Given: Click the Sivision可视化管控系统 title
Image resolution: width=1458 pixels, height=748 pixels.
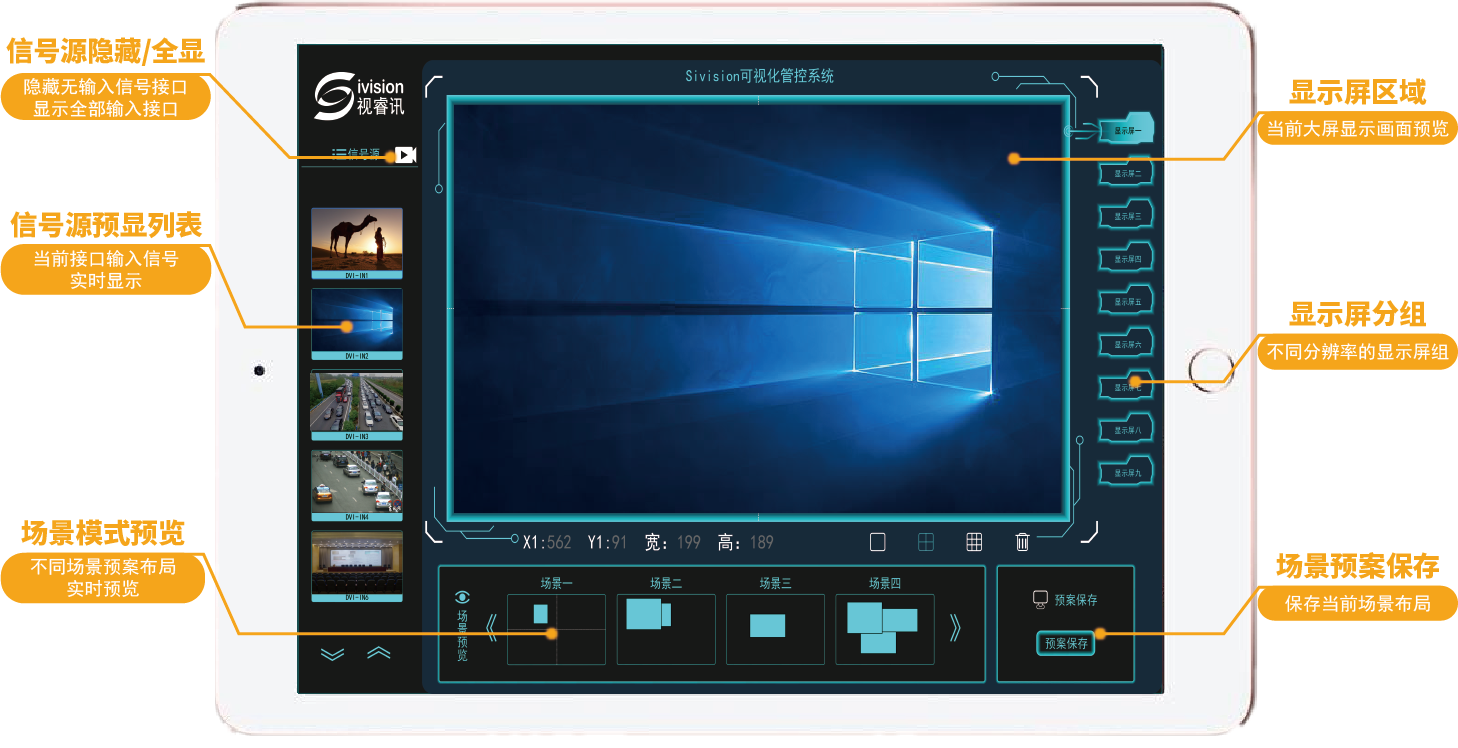Looking at the screenshot, I should coord(759,76).
